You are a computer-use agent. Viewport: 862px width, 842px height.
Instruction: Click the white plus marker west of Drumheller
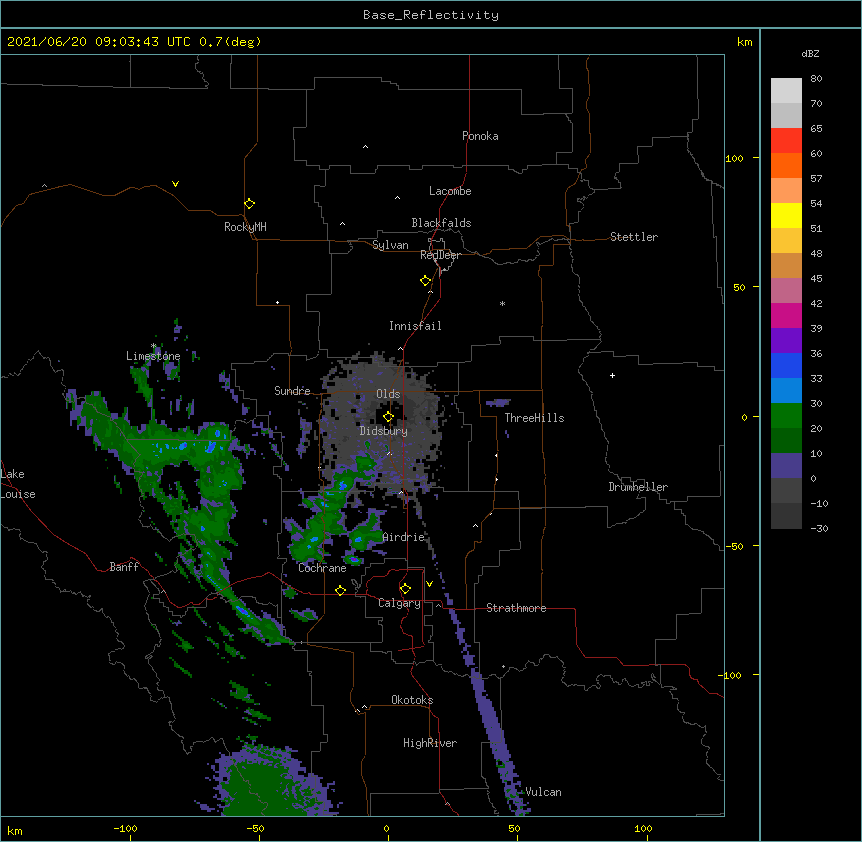click(x=612, y=375)
